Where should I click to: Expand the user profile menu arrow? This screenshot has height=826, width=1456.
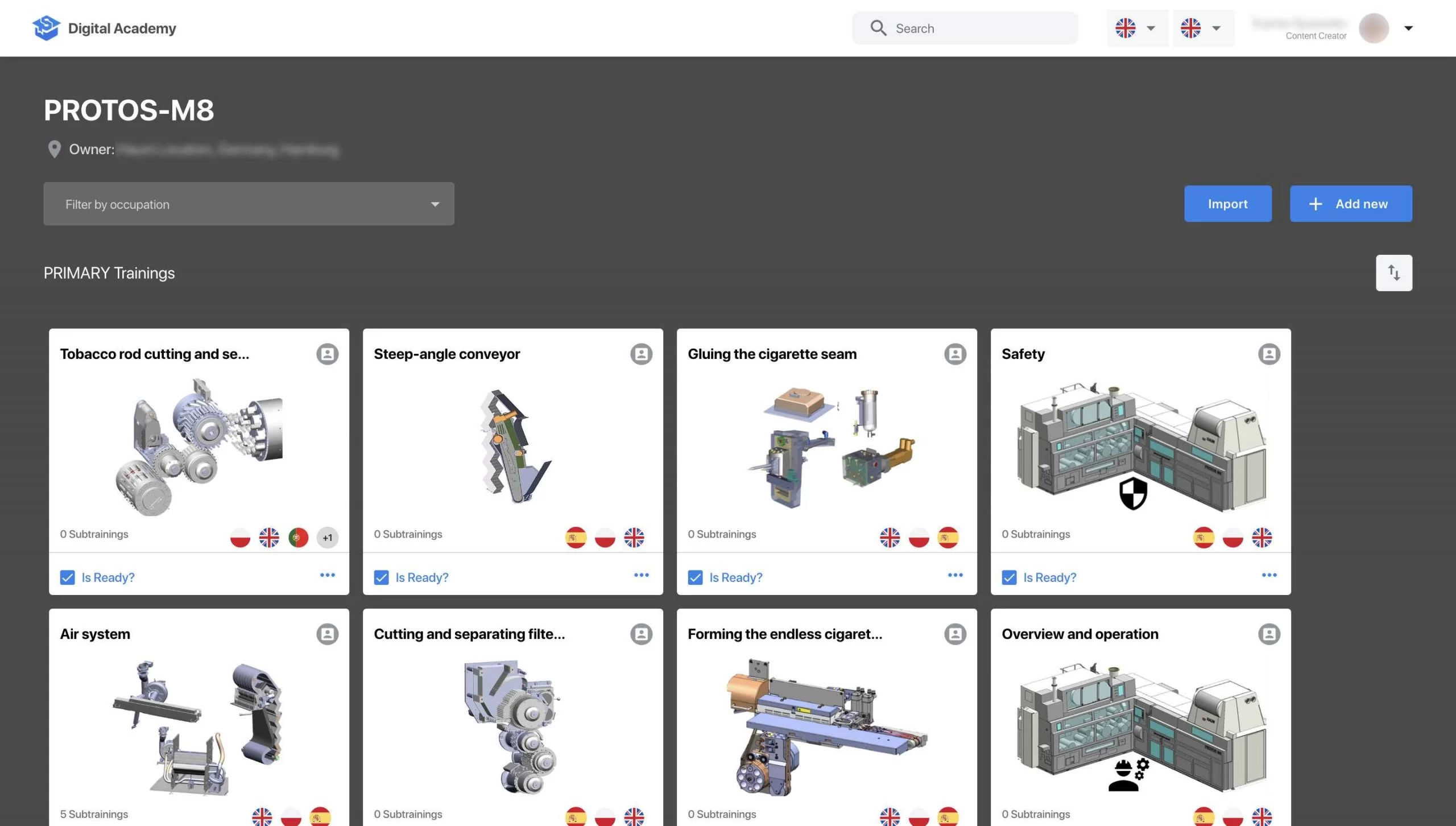(x=1408, y=28)
